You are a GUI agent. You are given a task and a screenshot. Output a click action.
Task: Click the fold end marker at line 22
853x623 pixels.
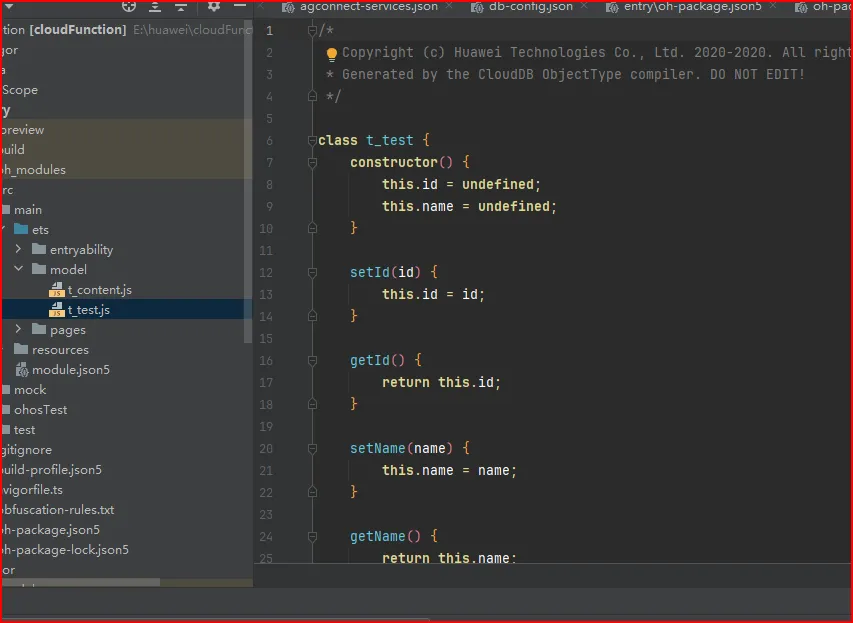[312, 492]
